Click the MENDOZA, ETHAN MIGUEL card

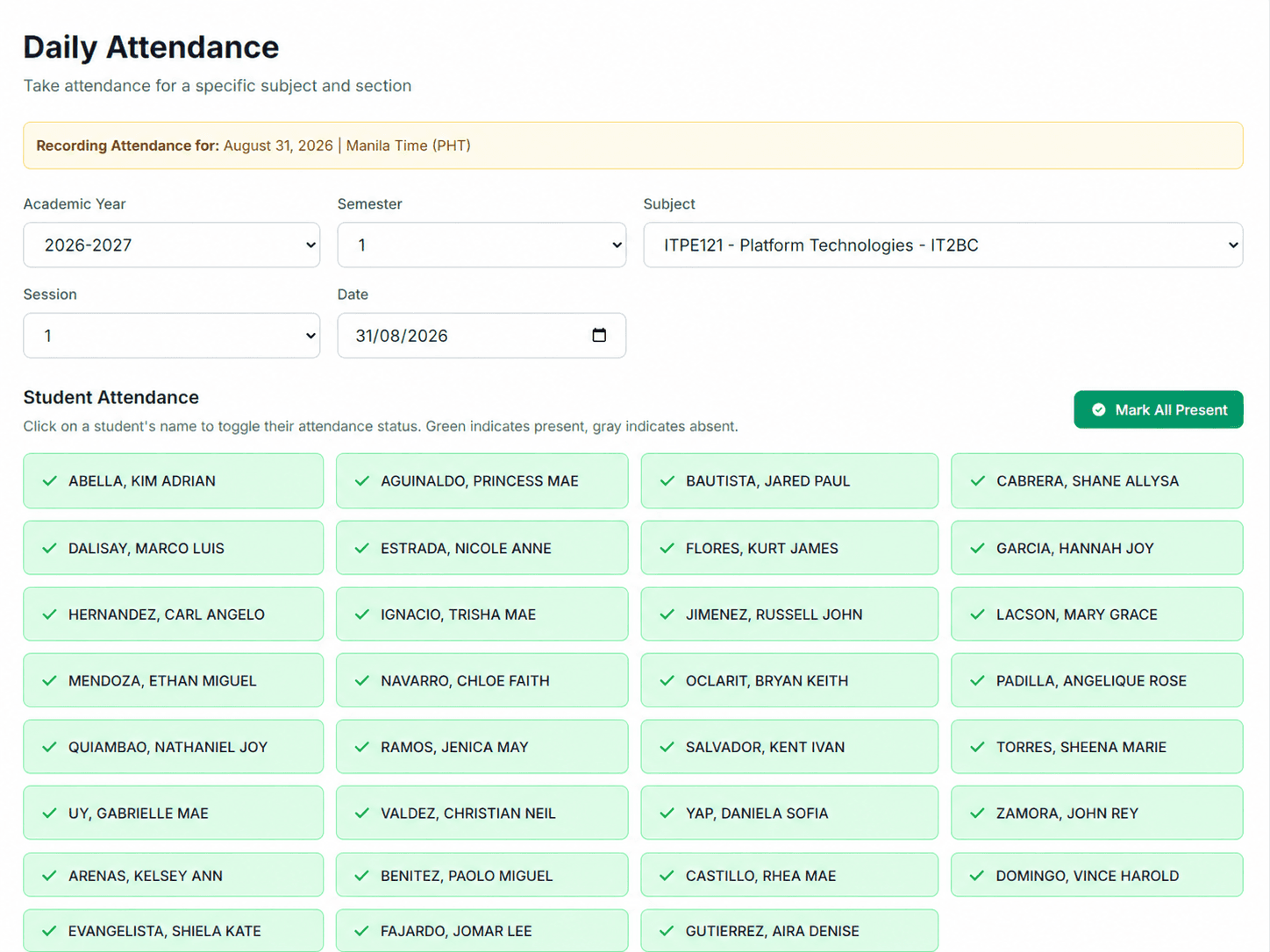[x=174, y=680]
